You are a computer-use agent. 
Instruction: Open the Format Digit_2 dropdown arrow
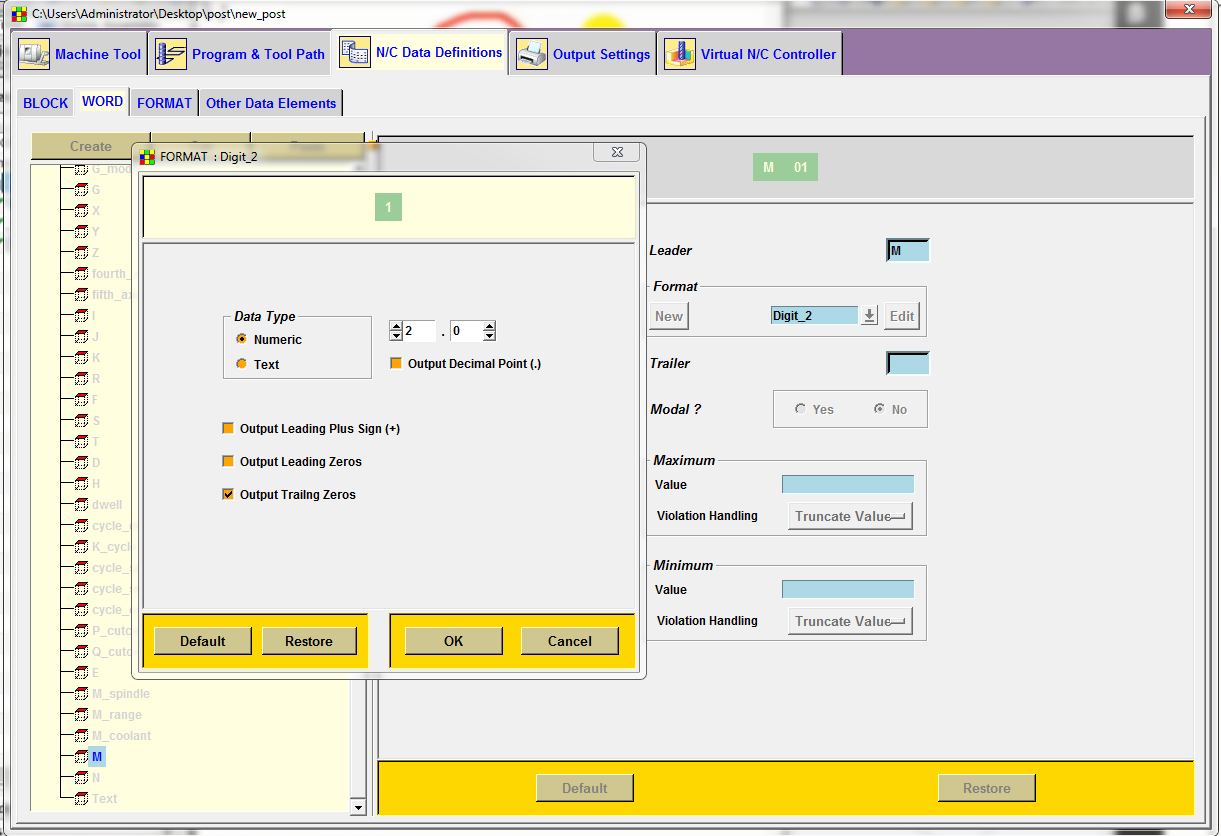(870, 316)
